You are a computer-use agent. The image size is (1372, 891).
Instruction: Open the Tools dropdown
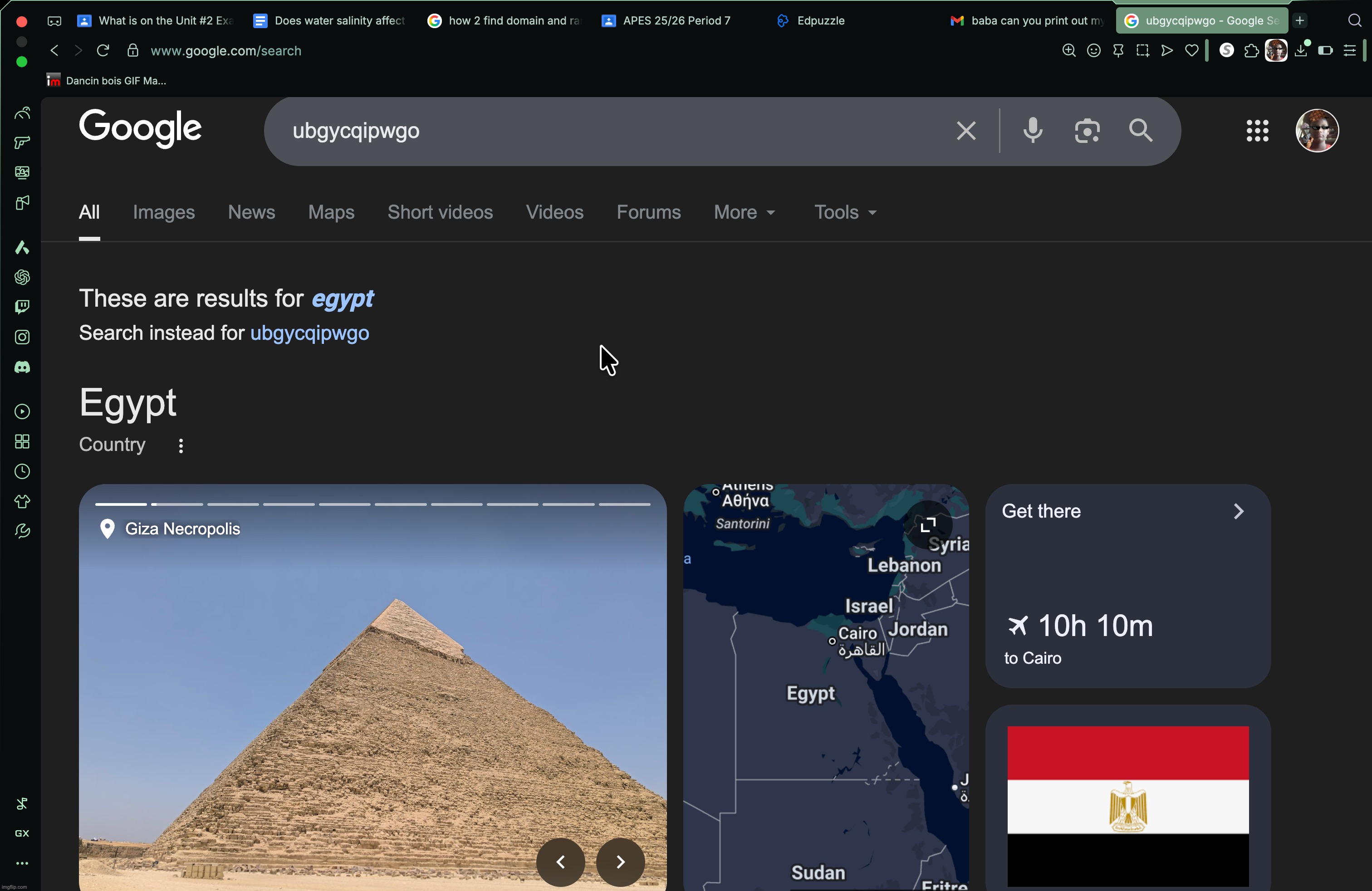(845, 213)
